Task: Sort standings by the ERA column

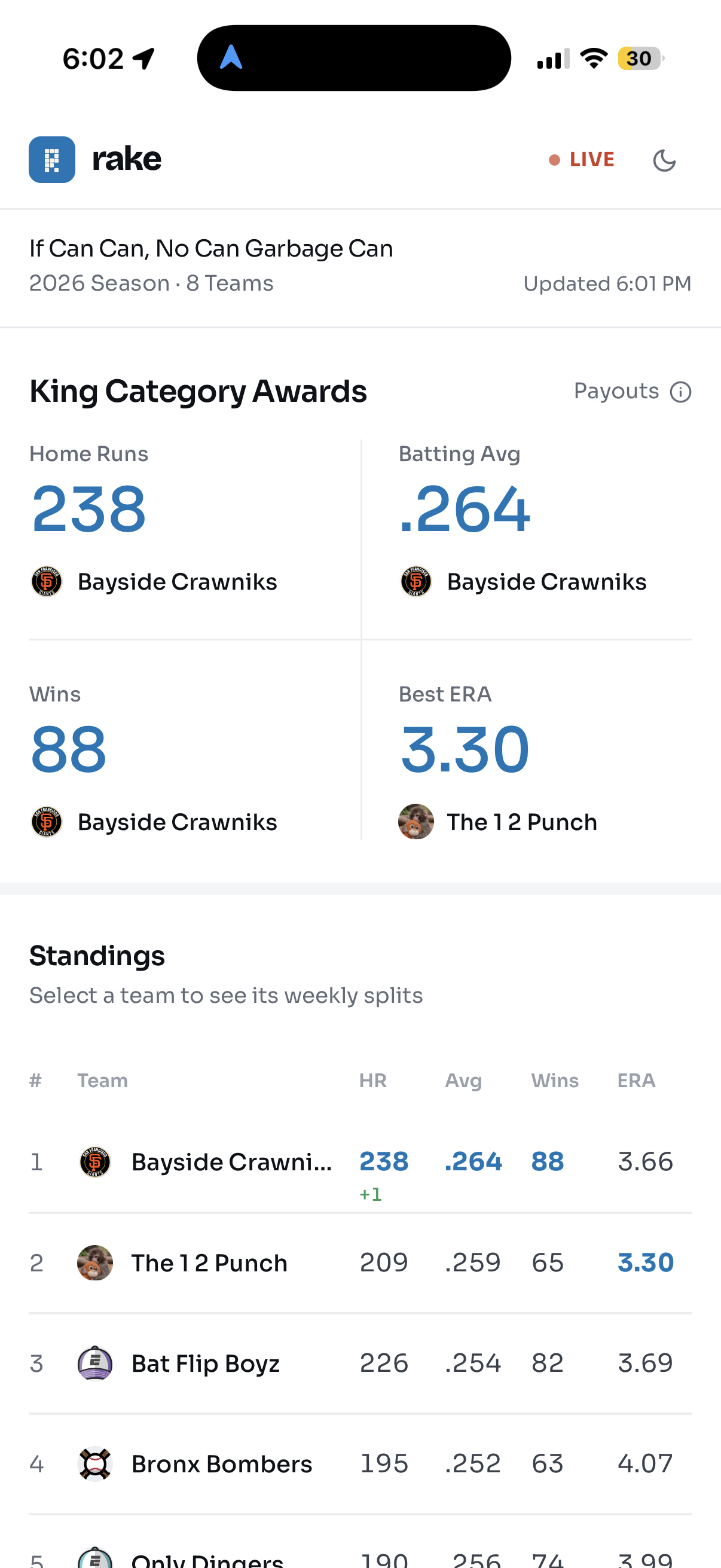Action: pos(636,1081)
